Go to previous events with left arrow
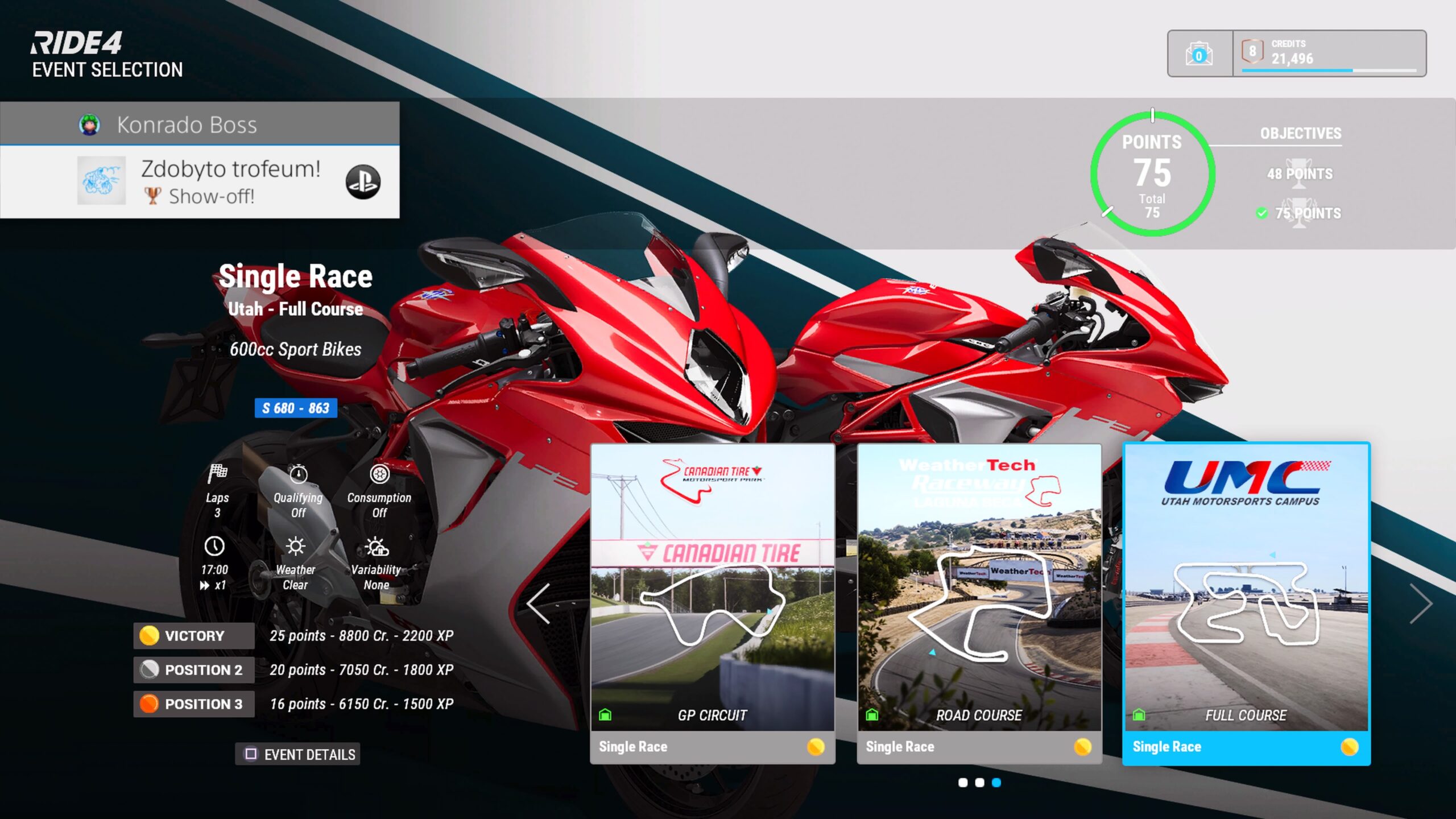The image size is (1456, 819). (539, 603)
